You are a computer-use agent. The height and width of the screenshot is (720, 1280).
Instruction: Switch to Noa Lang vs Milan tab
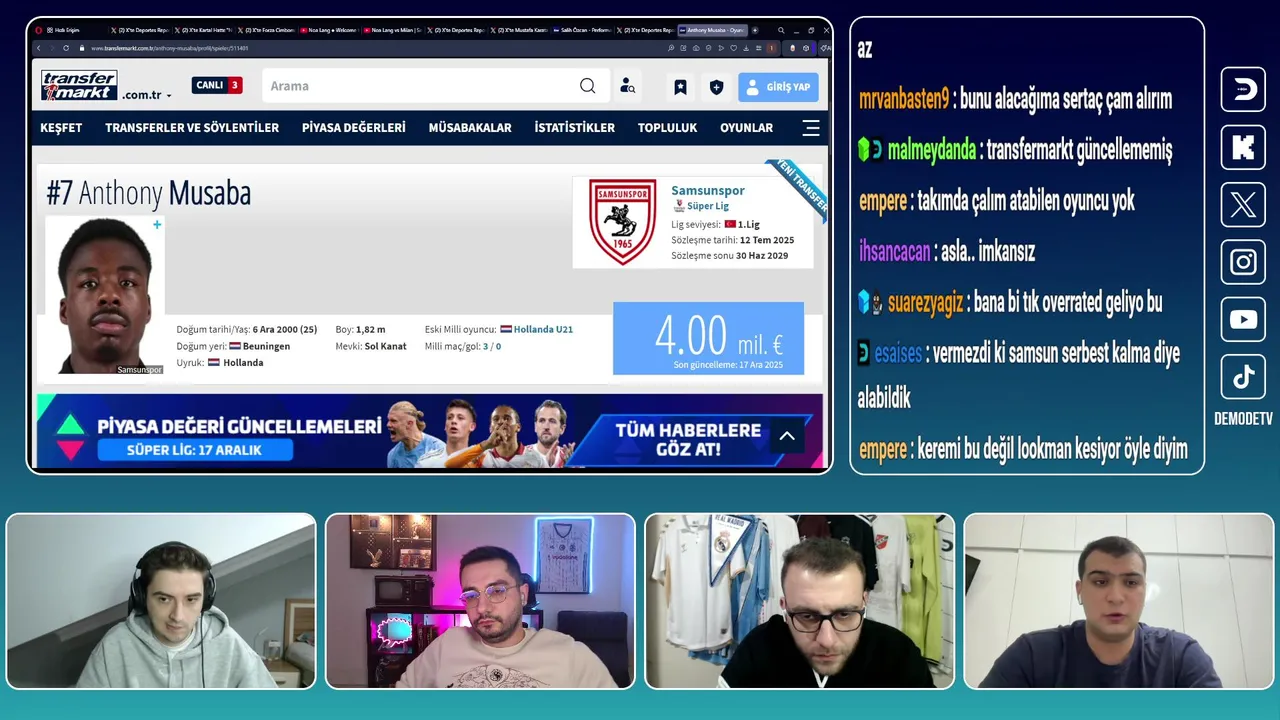click(x=393, y=30)
